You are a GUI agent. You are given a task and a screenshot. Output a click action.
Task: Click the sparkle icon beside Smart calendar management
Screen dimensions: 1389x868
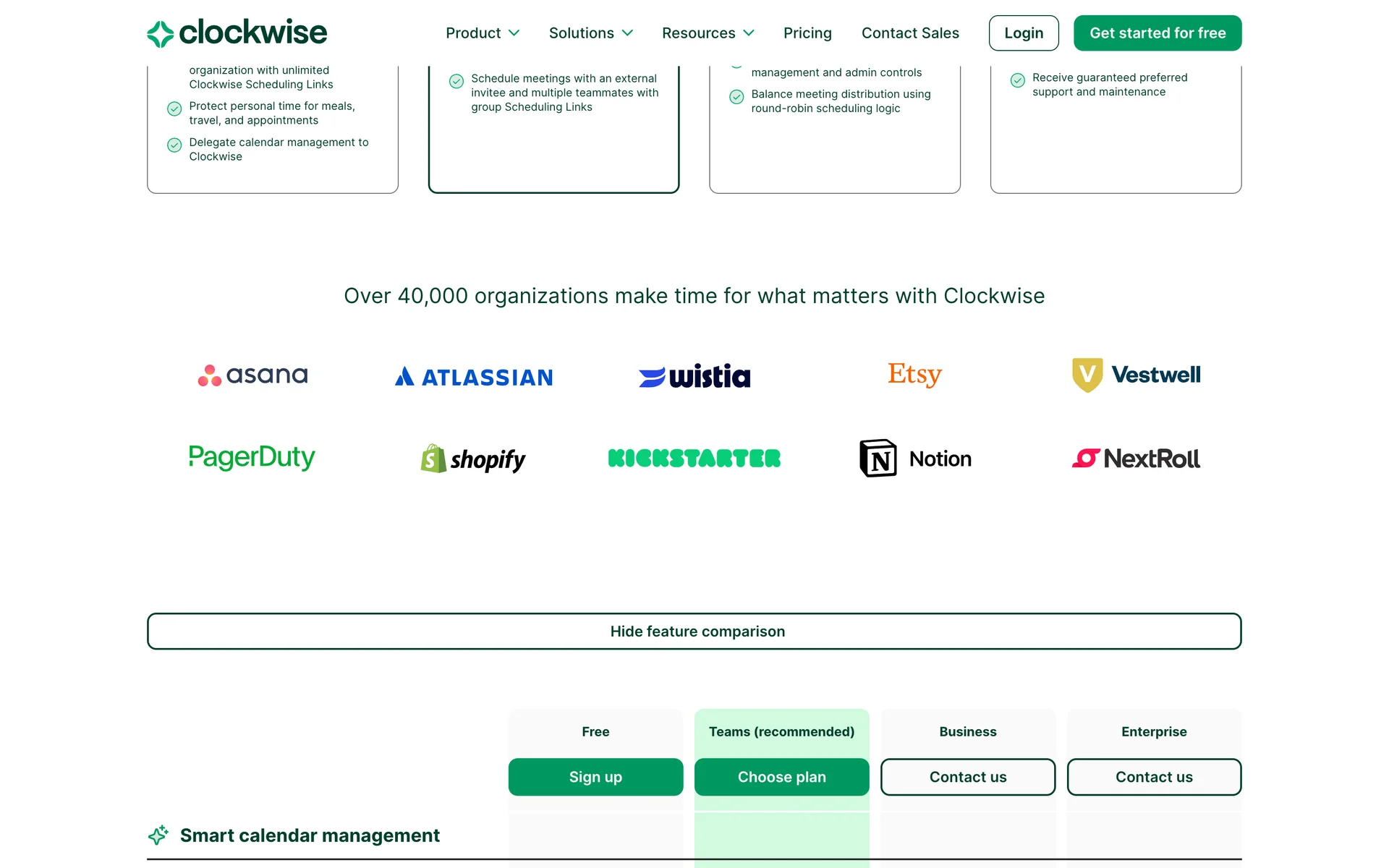(158, 835)
